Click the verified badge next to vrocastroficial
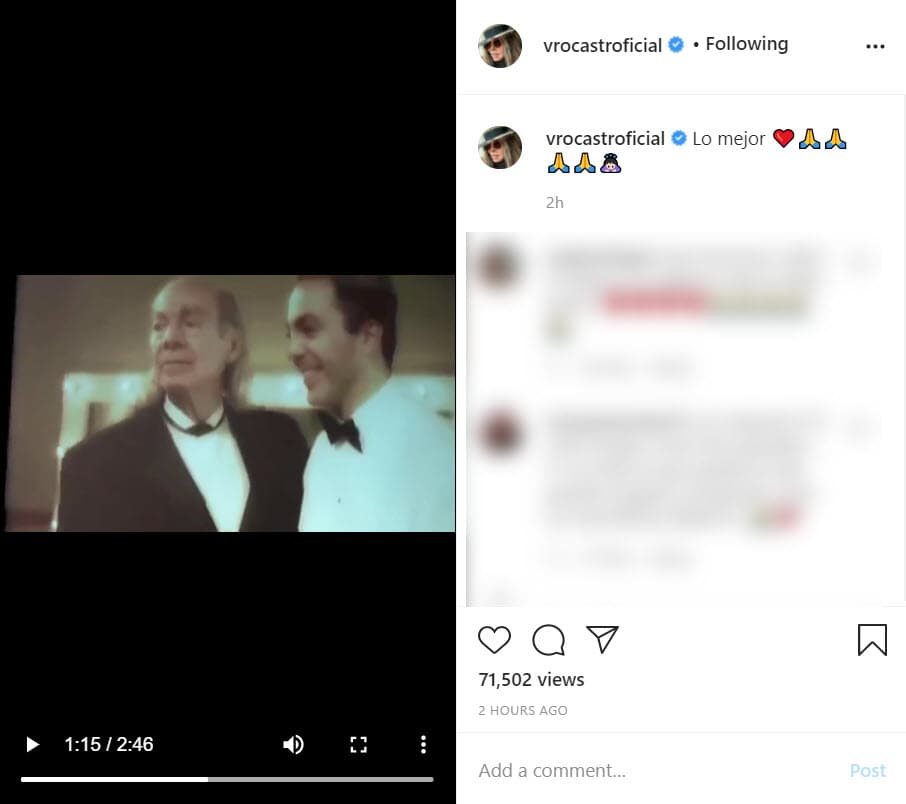The height and width of the screenshot is (804, 906). click(x=676, y=45)
